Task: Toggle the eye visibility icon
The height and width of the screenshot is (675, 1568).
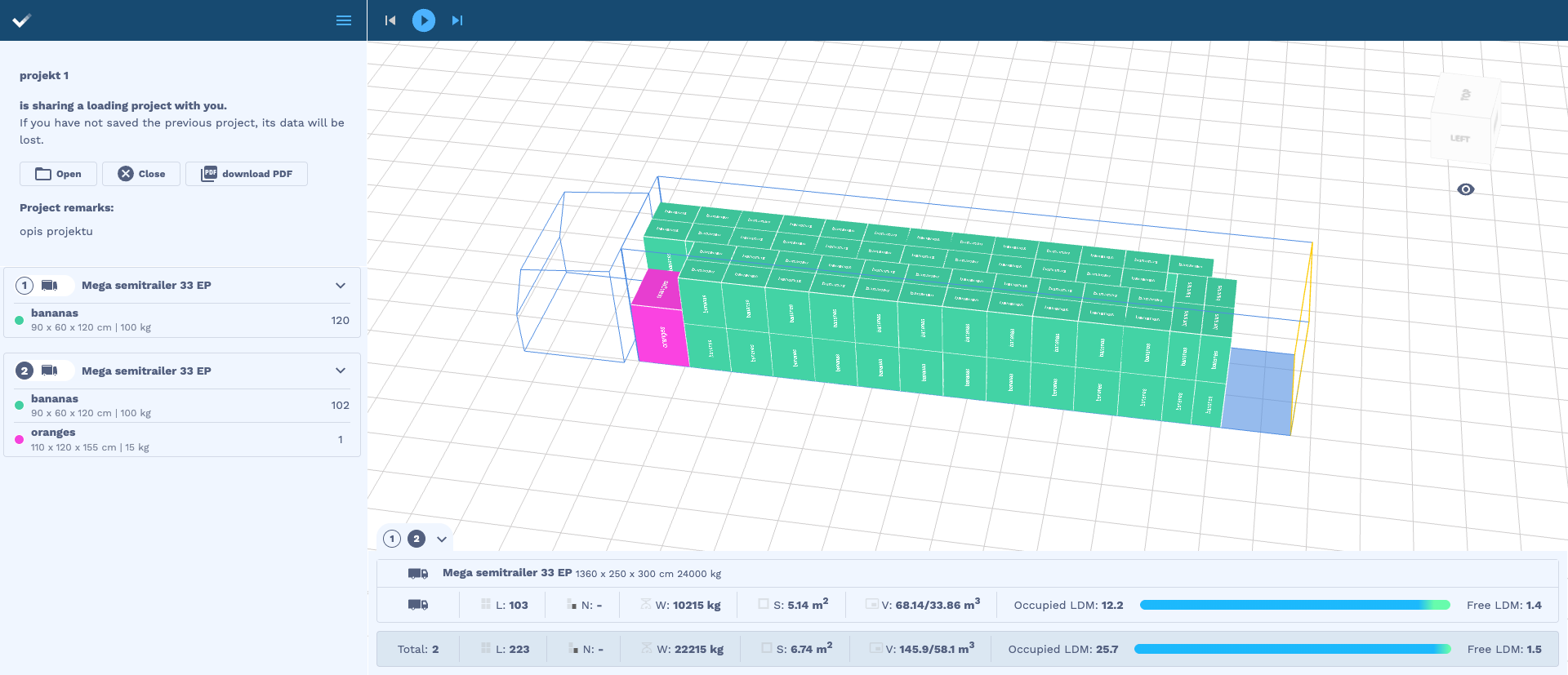Action: [x=1466, y=189]
